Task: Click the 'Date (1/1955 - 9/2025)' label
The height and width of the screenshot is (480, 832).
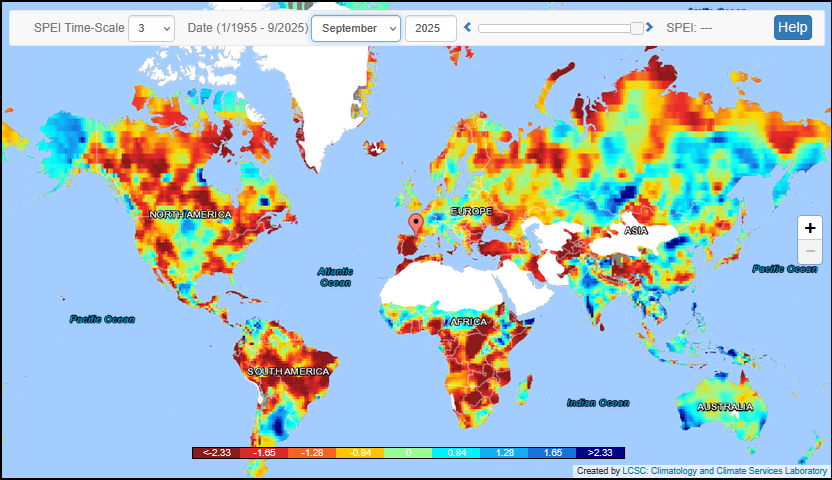Action: coord(248,28)
